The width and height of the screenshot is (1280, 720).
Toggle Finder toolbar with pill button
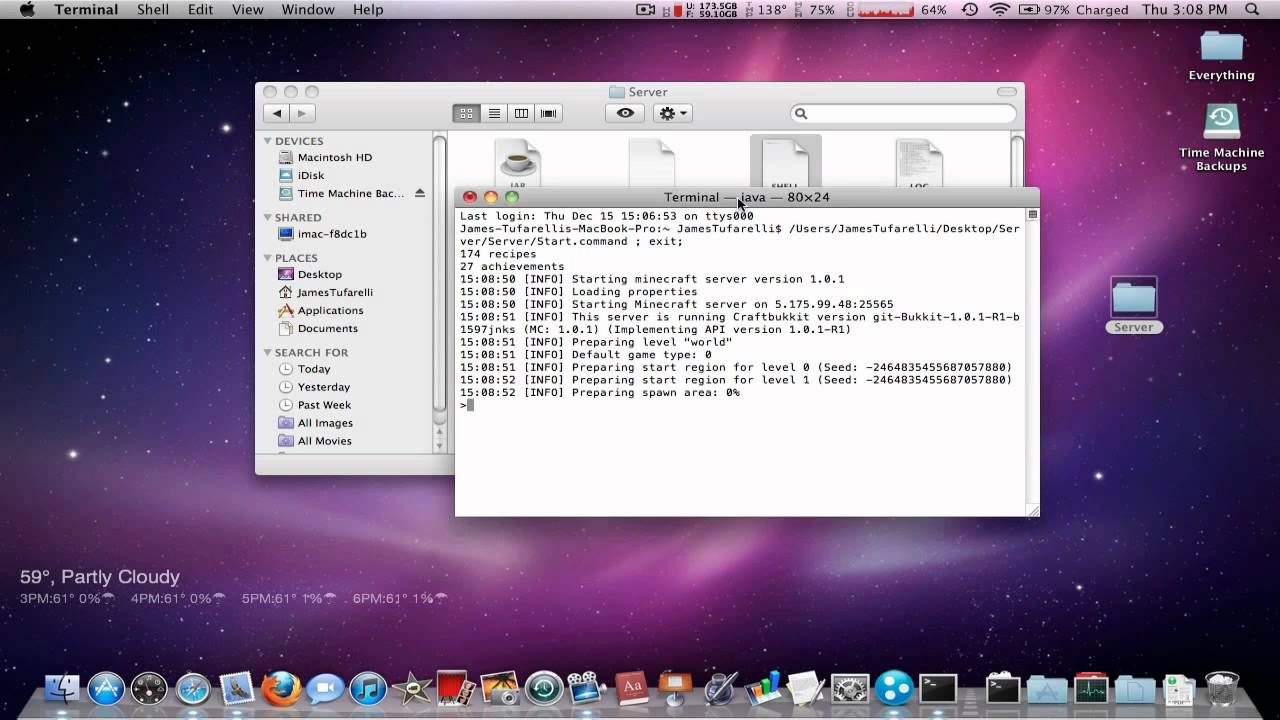coord(1005,92)
